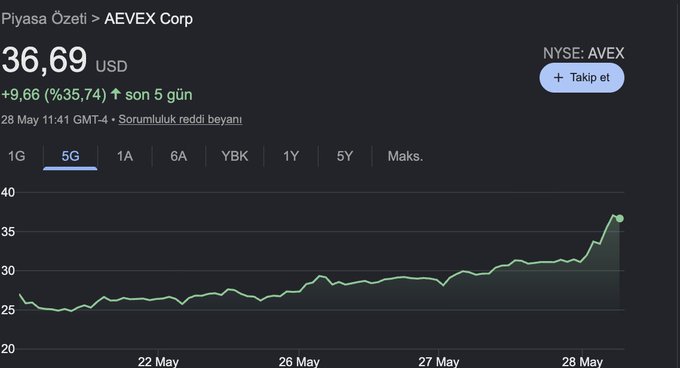Viewport: 680px width, 368px height.
Task: Click the 25 y-axis label
Action: pos(8,310)
